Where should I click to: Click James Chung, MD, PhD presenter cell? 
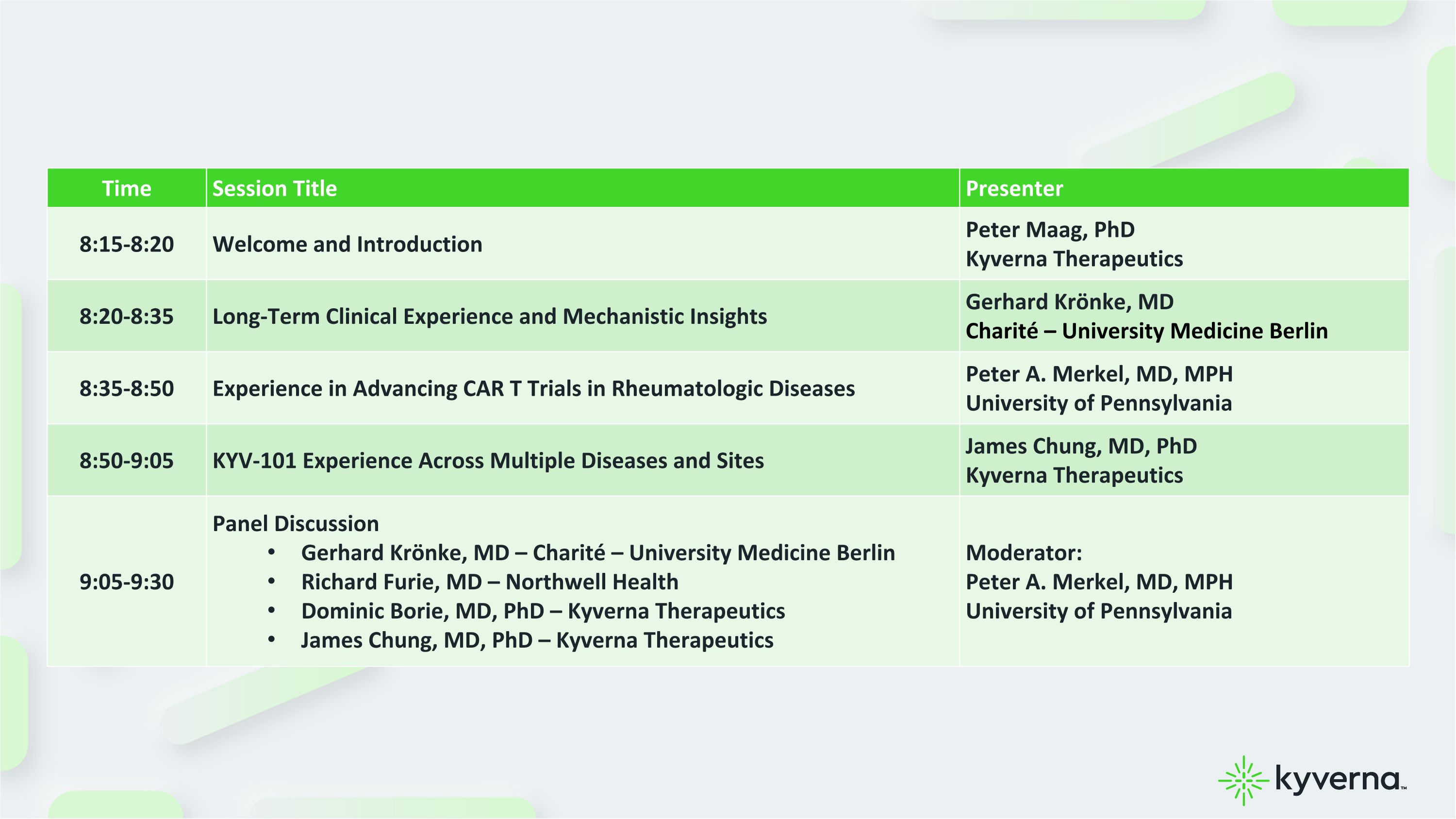pyautogui.click(x=1184, y=460)
